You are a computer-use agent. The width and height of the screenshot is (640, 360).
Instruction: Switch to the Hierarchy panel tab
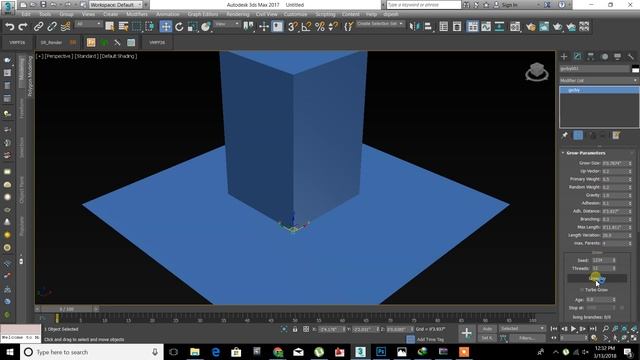point(591,57)
